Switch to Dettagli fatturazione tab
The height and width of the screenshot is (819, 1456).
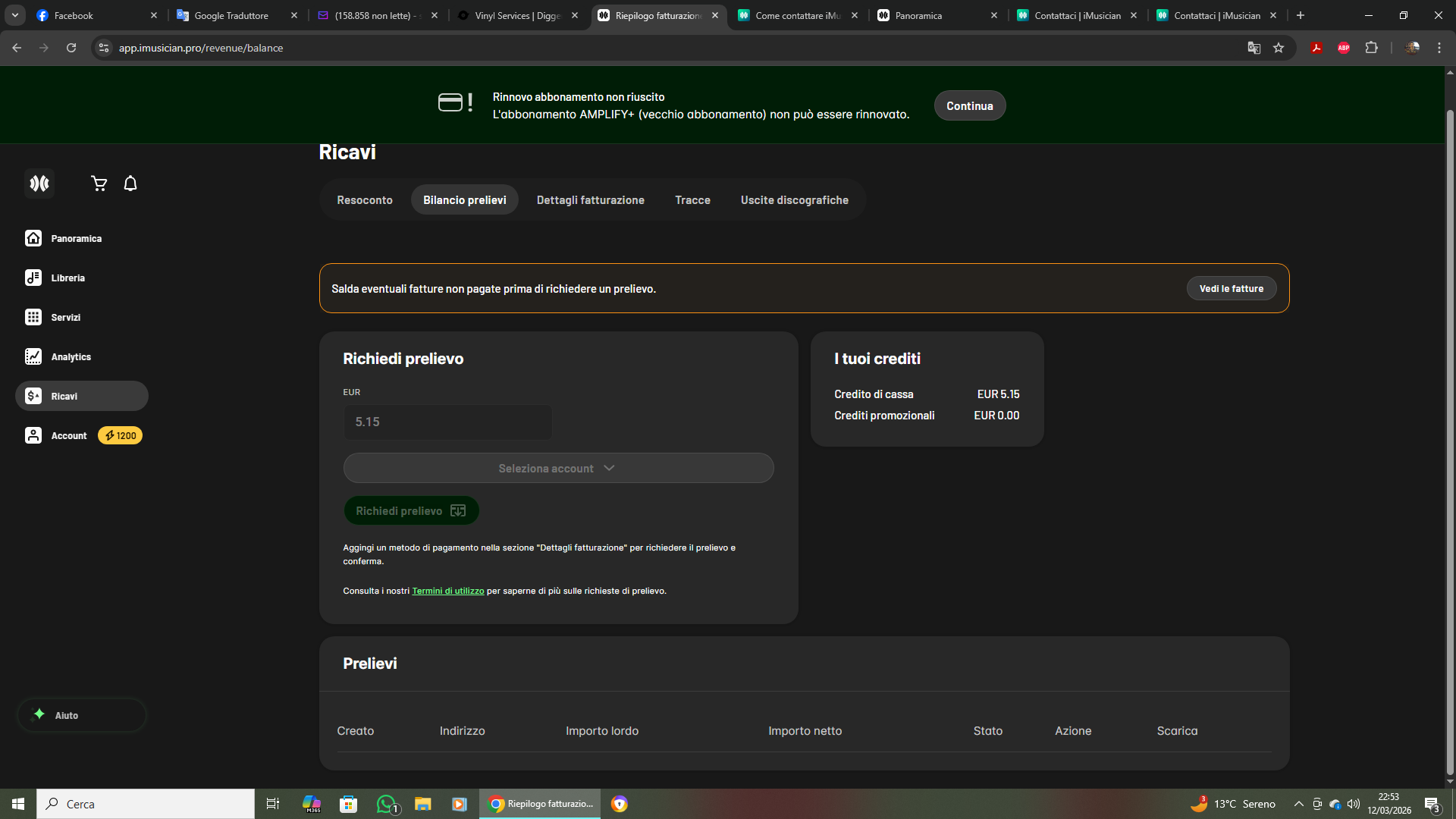(590, 200)
